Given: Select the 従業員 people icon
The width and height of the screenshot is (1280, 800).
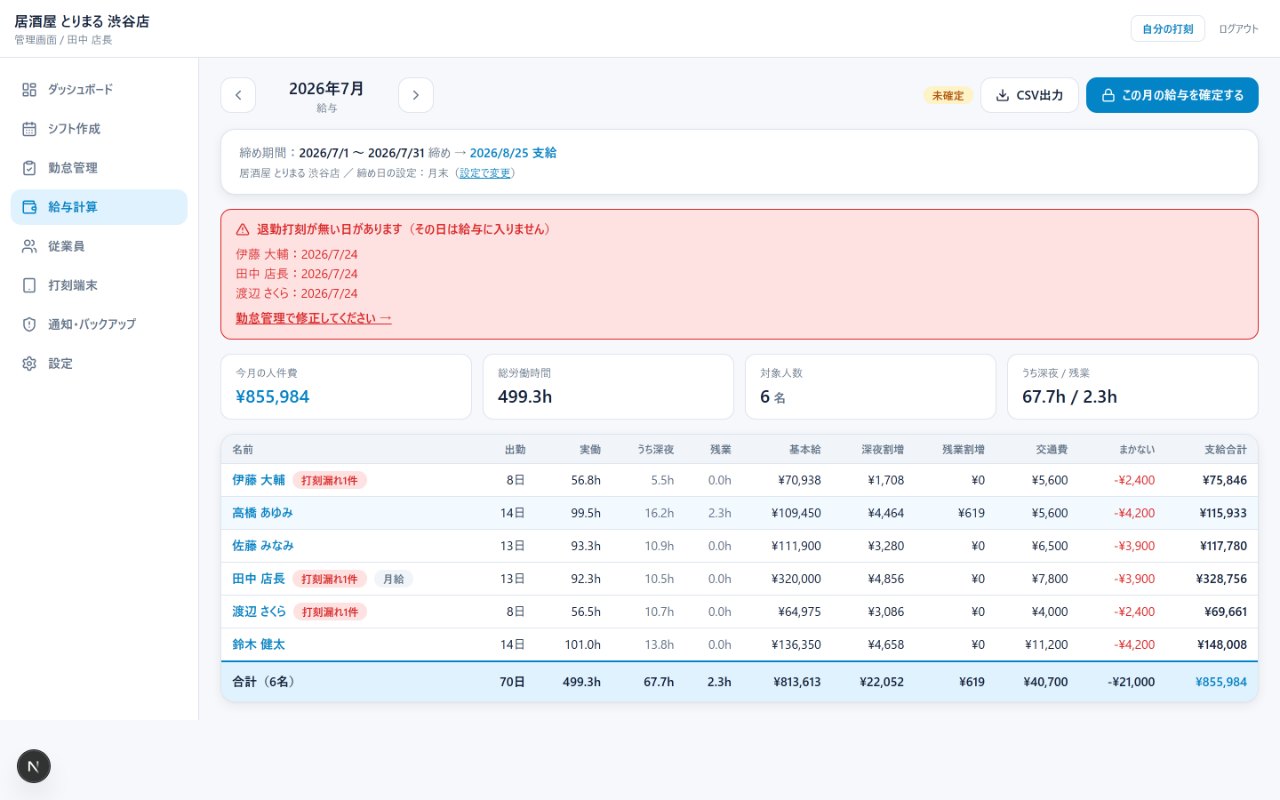Looking at the screenshot, I should [x=29, y=246].
